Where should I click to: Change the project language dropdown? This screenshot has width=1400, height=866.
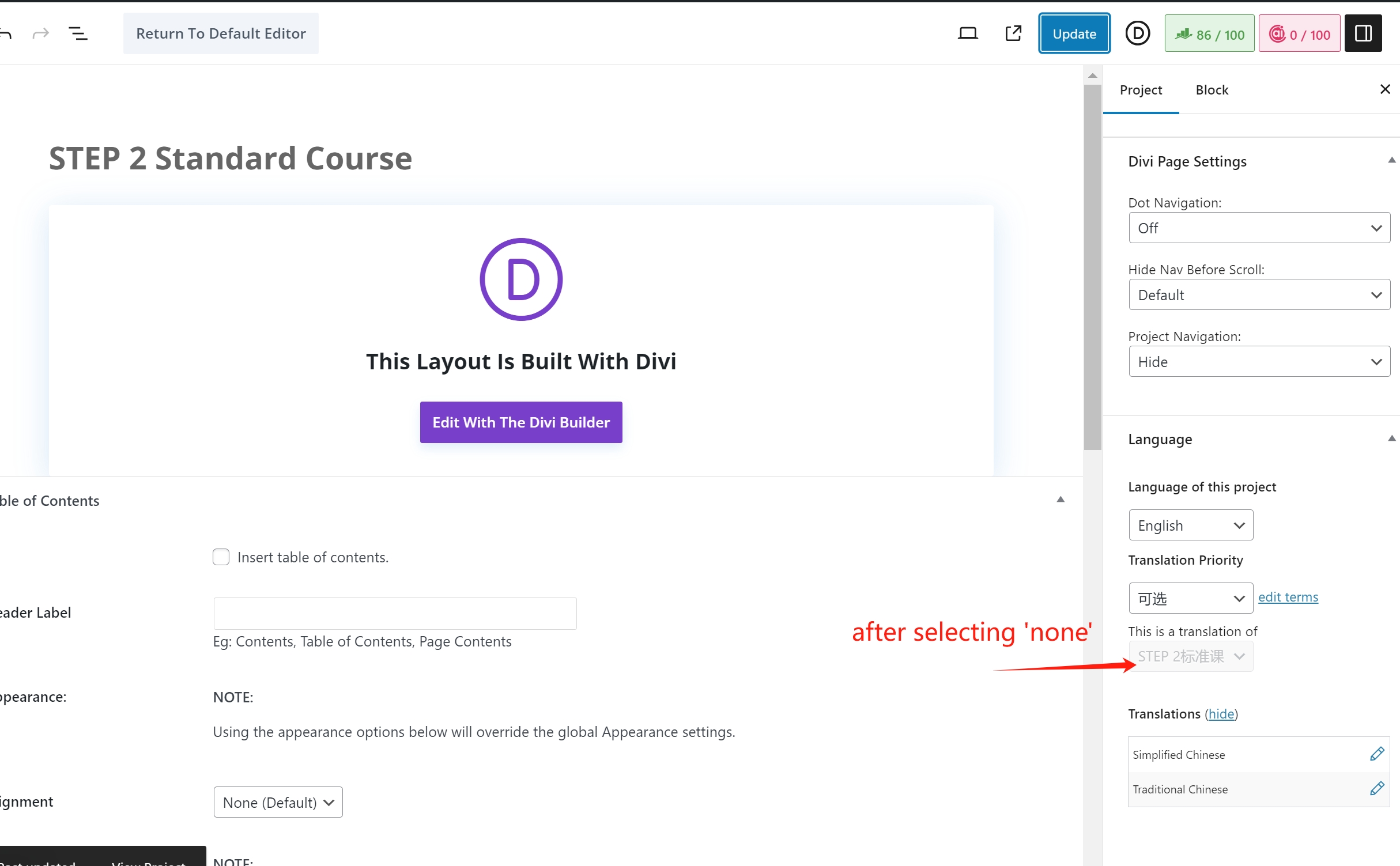coord(1191,525)
